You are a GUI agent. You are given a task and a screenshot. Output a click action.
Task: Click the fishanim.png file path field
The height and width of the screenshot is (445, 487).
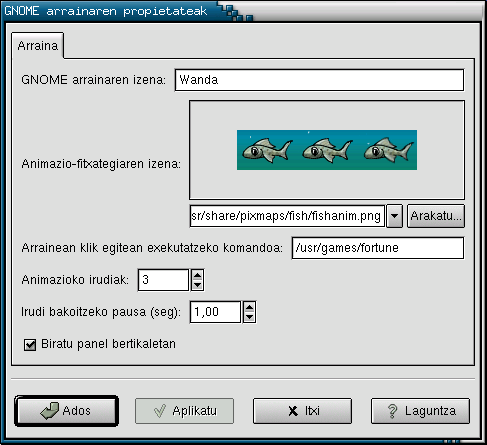287,216
